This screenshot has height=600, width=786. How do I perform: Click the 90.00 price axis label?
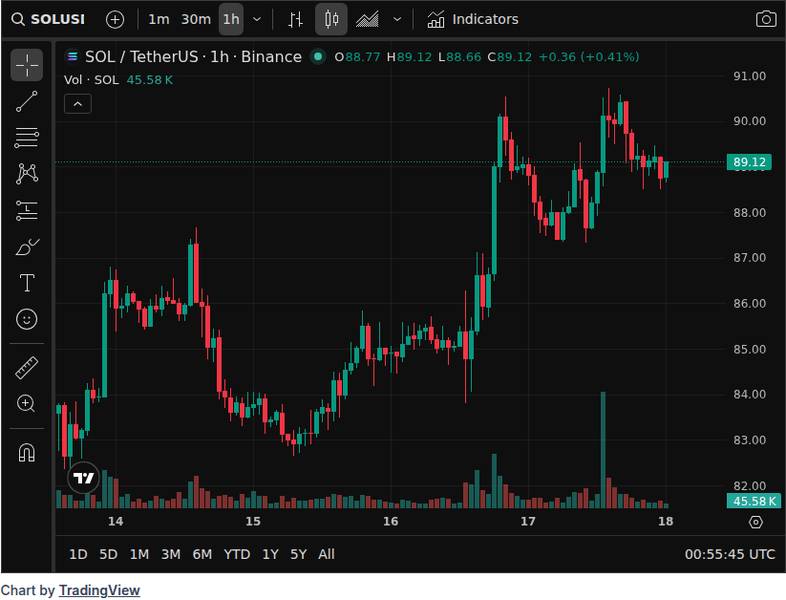click(749, 121)
